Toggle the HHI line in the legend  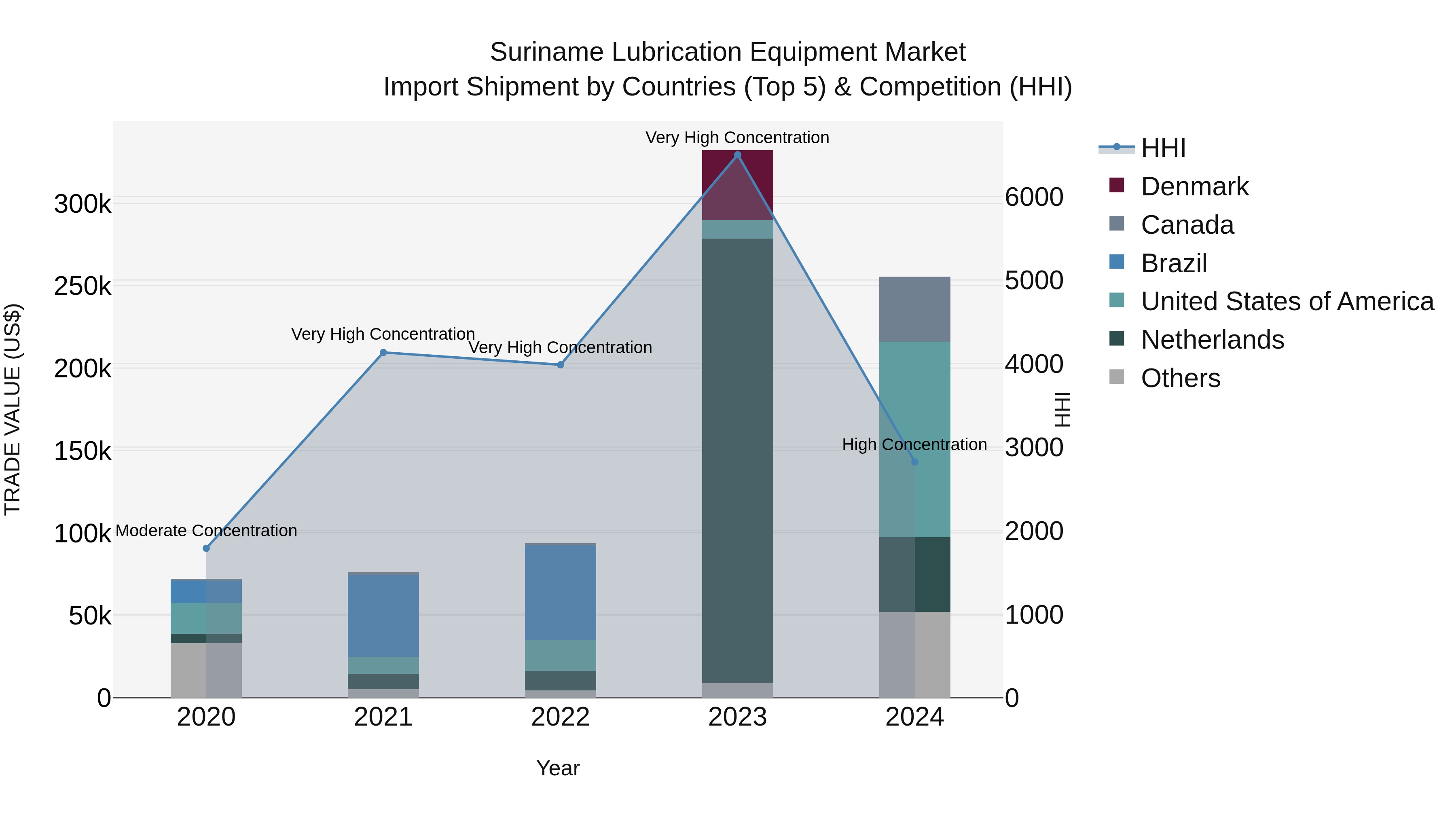pos(1142,148)
